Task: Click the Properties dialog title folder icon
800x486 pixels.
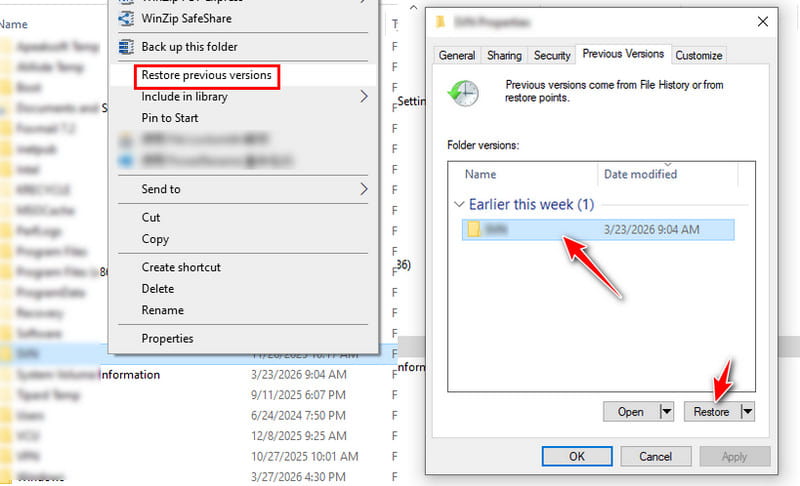Action: pos(440,22)
